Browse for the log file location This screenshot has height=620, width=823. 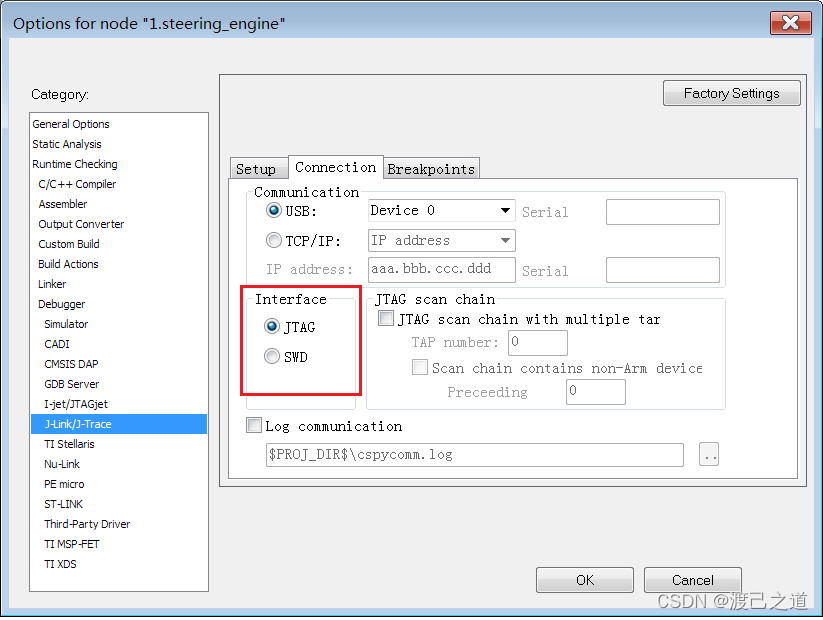pyautogui.click(x=709, y=454)
